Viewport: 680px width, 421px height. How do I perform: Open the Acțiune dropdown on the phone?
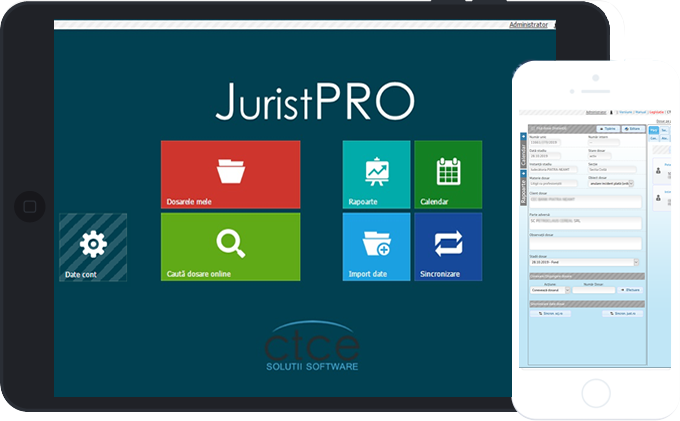tap(550, 290)
